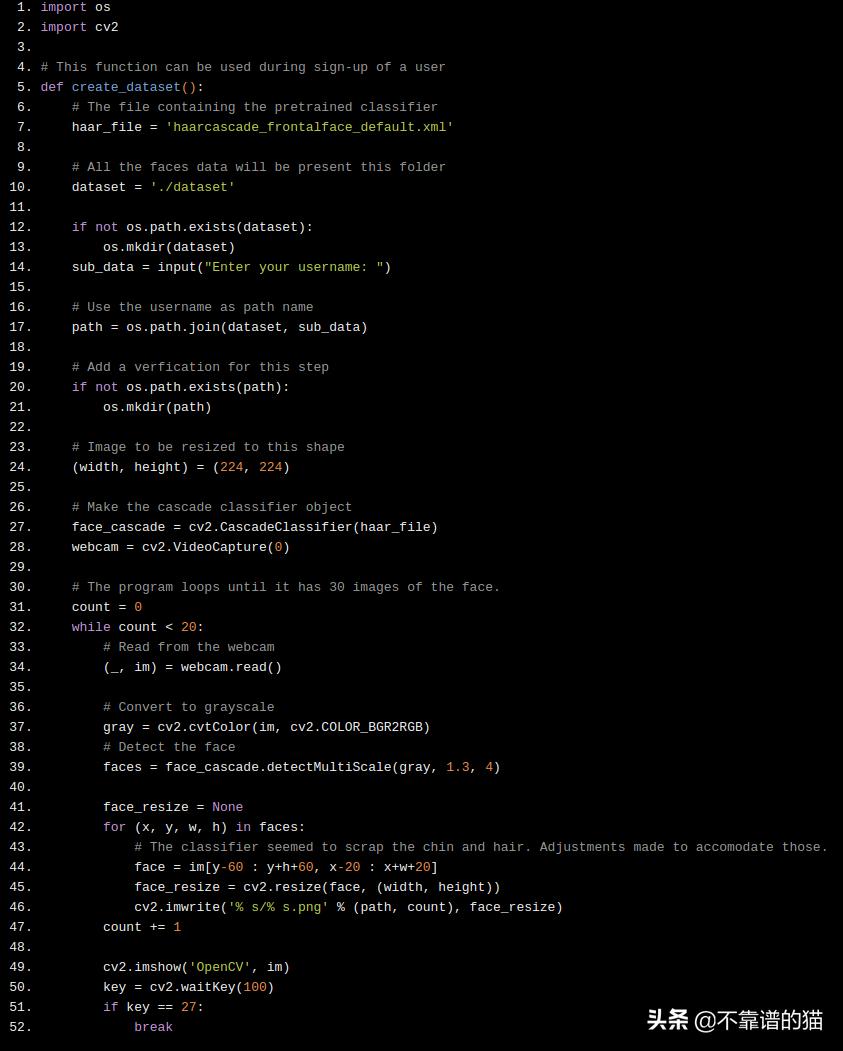Viewport: 843px width, 1051px height.
Task: Click the 'haarcascade_frontalface_default.xml' string
Action: [309, 127]
